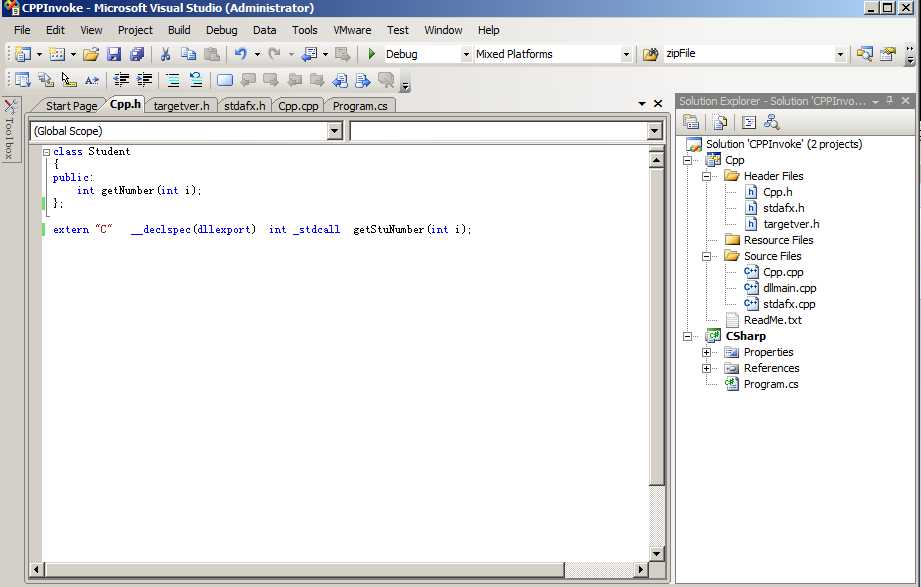Click the Undo arrow icon

pos(240,54)
